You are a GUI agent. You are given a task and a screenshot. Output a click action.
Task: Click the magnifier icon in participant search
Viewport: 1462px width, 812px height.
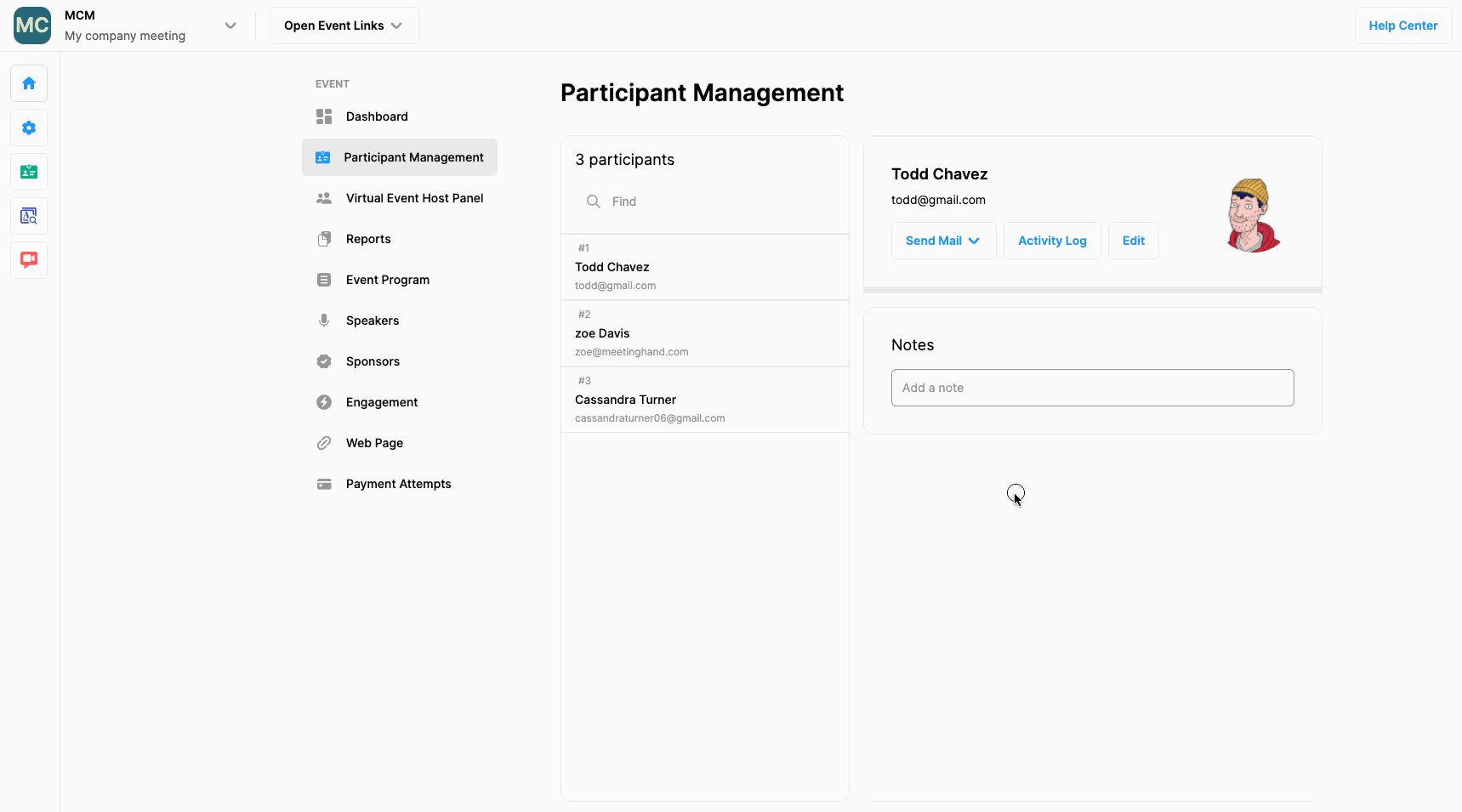(594, 202)
